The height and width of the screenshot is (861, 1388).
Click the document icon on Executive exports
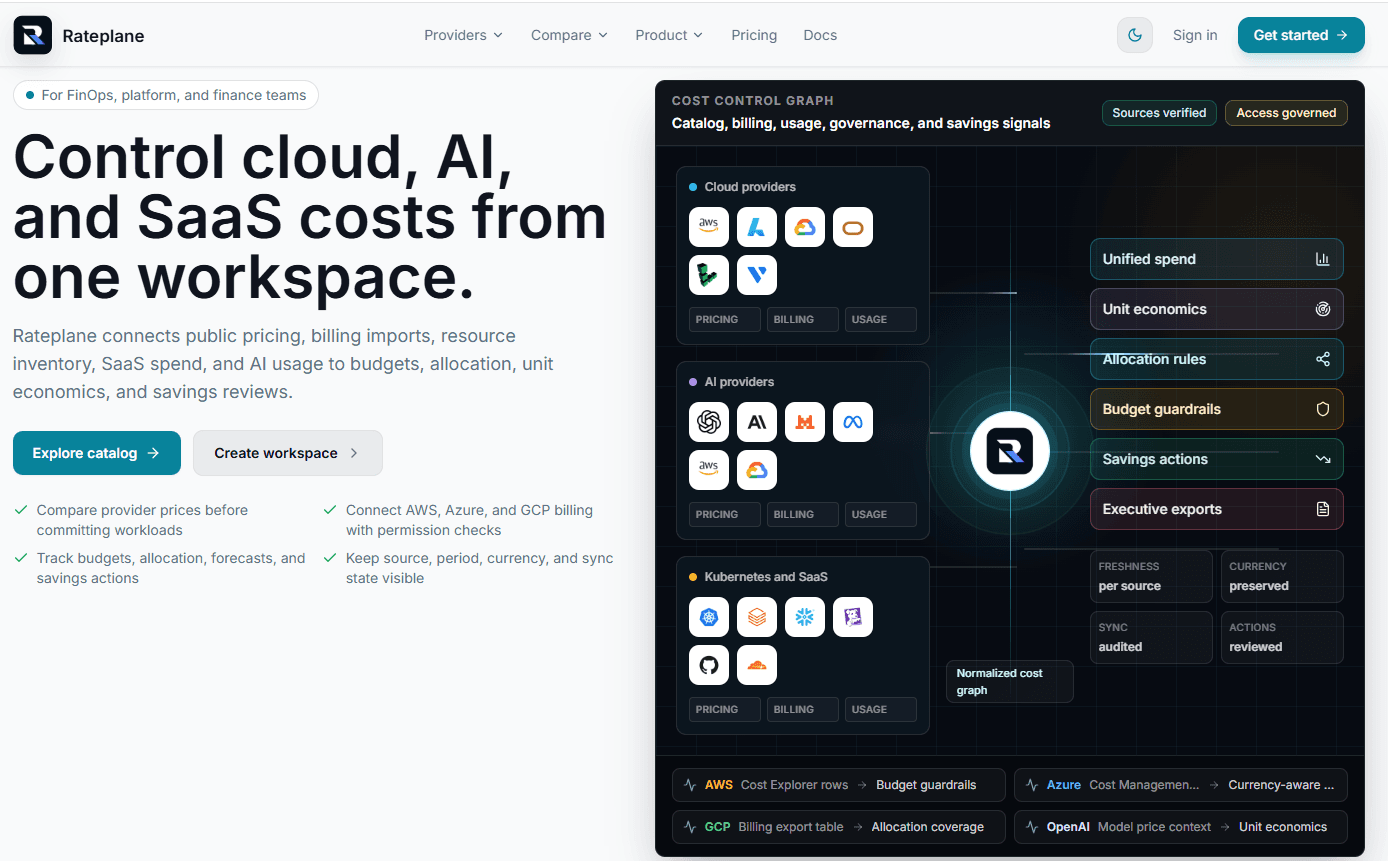pos(1323,509)
